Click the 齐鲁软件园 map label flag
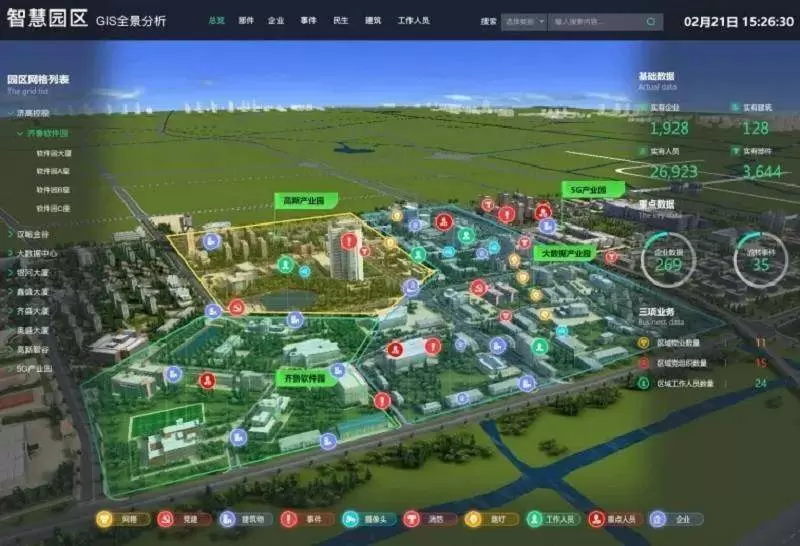800x546 pixels. point(306,379)
